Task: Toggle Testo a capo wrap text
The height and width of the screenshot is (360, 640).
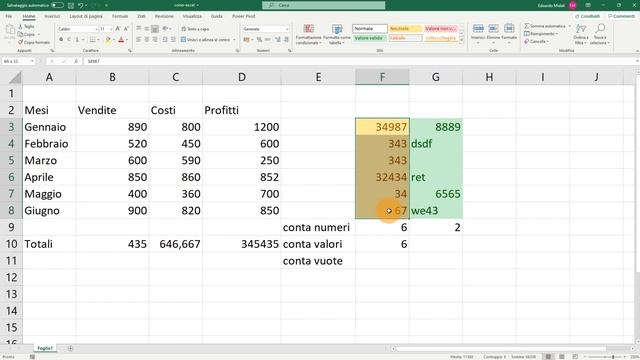Action: [x=195, y=29]
